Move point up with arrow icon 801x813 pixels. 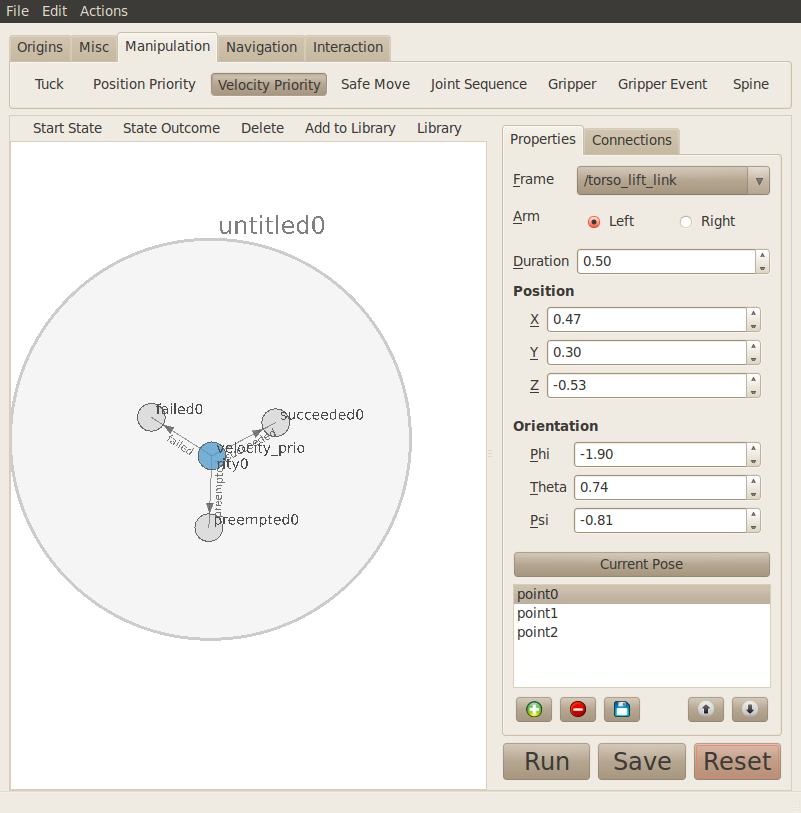click(x=706, y=709)
